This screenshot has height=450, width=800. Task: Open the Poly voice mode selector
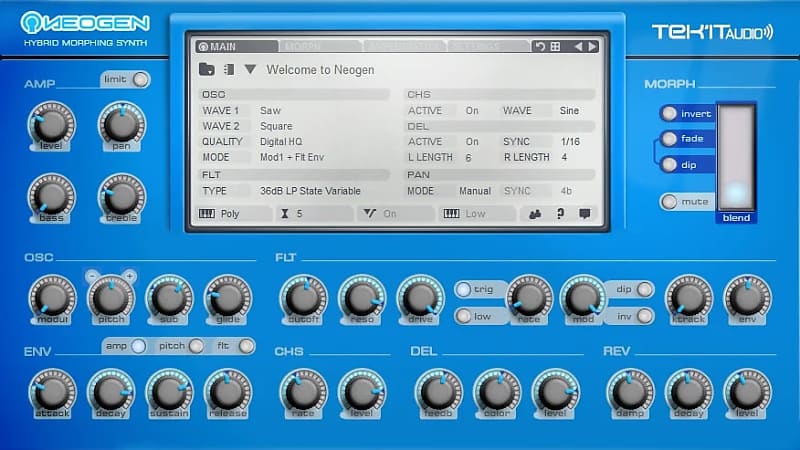(x=235, y=213)
